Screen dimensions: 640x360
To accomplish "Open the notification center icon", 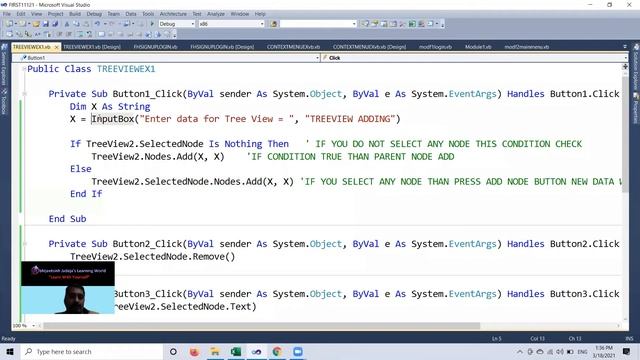I will click(626, 351).
